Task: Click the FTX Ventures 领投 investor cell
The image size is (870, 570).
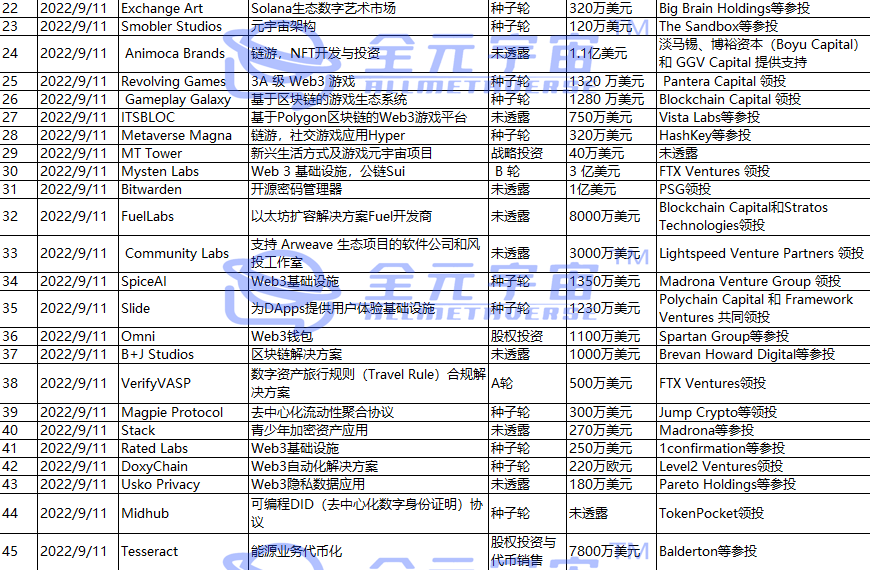Action: [x=763, y=171]
